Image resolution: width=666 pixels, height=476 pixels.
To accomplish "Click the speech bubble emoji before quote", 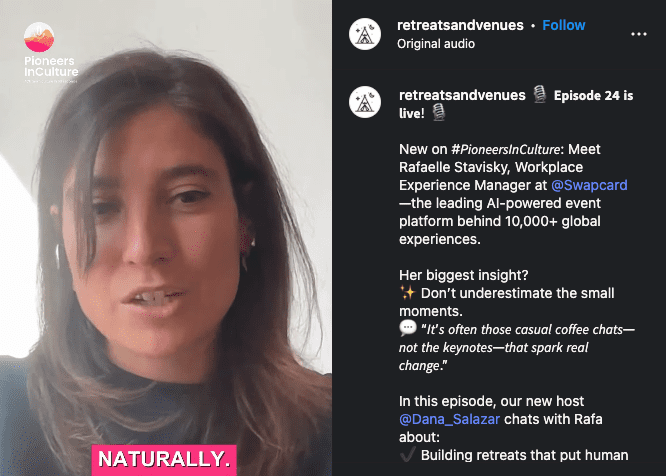I will point(407,328).
